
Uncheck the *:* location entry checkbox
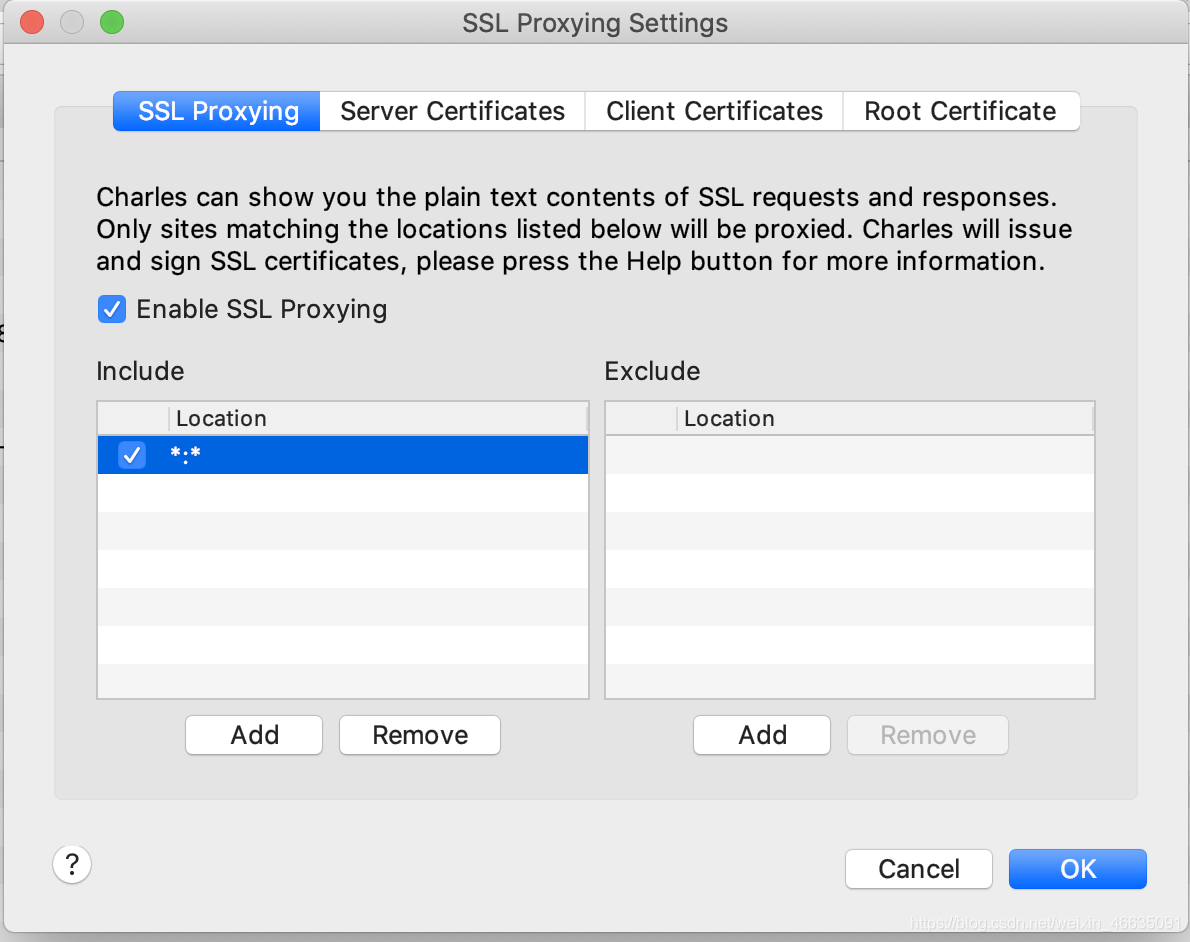pyautogui.click(x=132, y=455)
